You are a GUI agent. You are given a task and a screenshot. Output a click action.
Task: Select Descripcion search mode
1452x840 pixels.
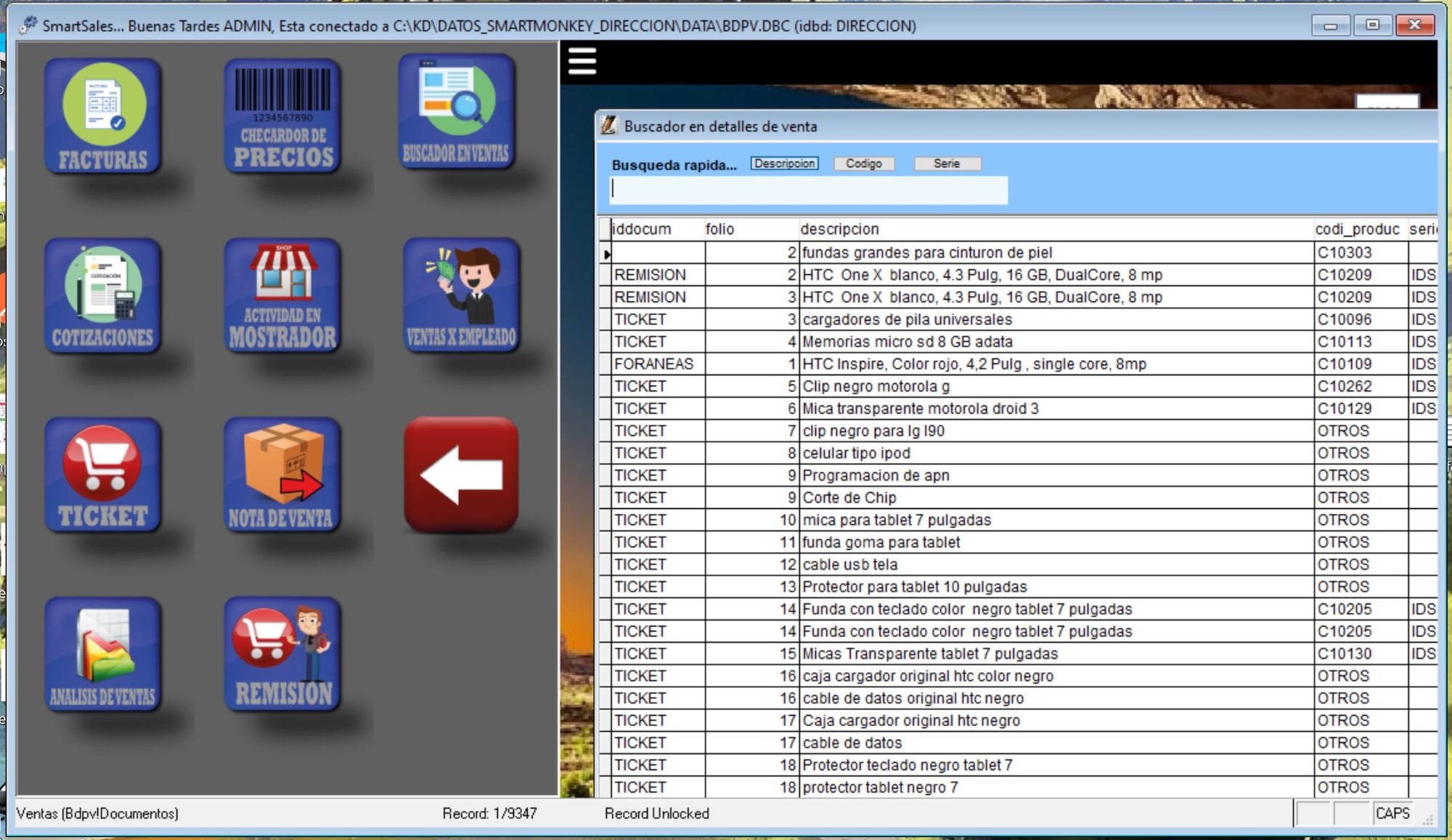pos(784,163)
